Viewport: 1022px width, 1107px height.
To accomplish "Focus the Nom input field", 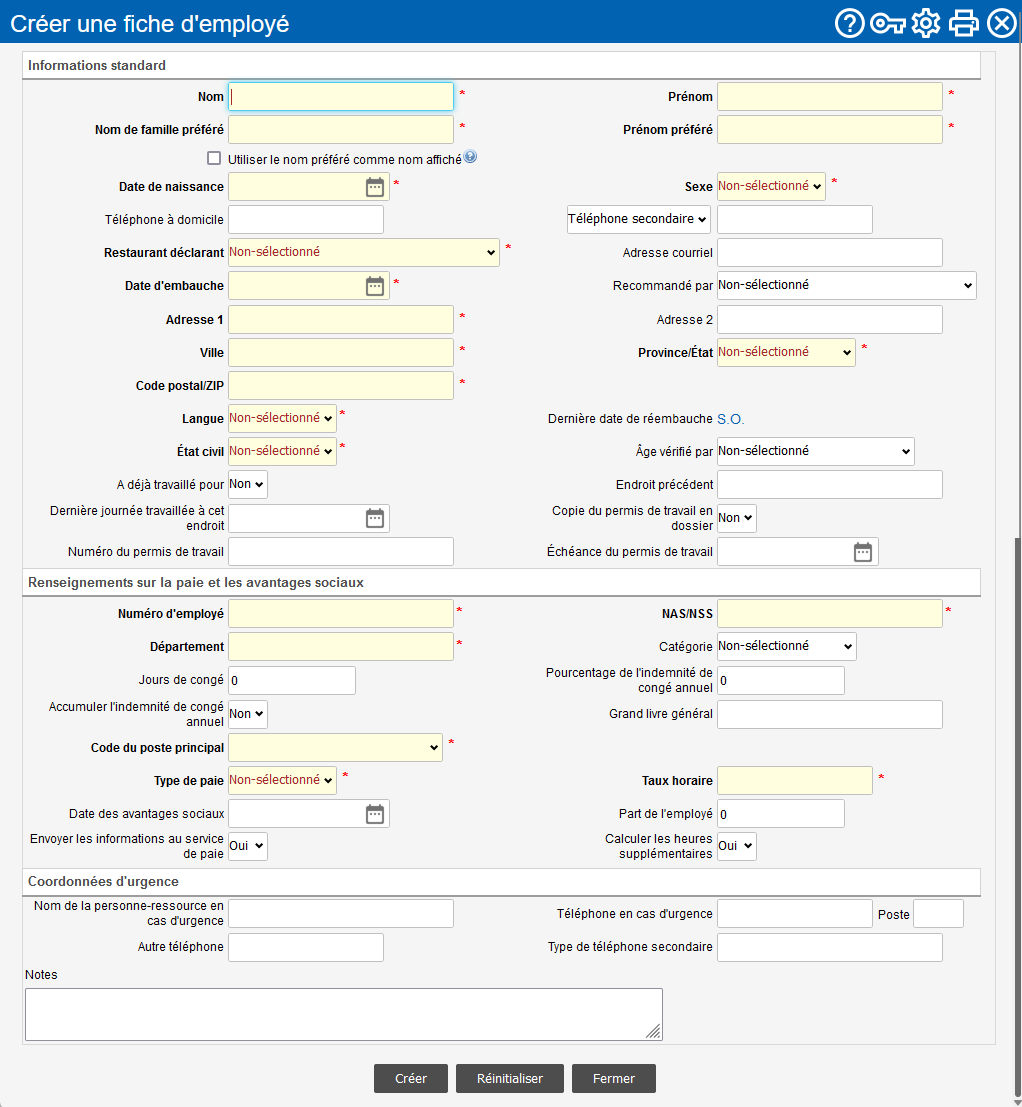I will point(340,97).
